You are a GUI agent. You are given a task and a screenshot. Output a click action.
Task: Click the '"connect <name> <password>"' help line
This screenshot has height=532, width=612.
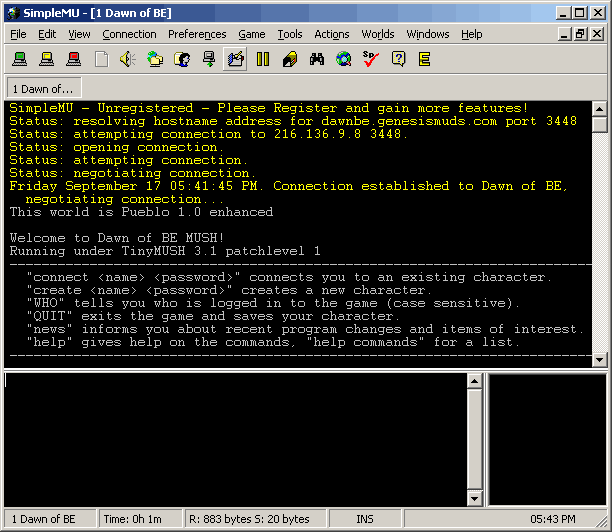click(289, 277)
